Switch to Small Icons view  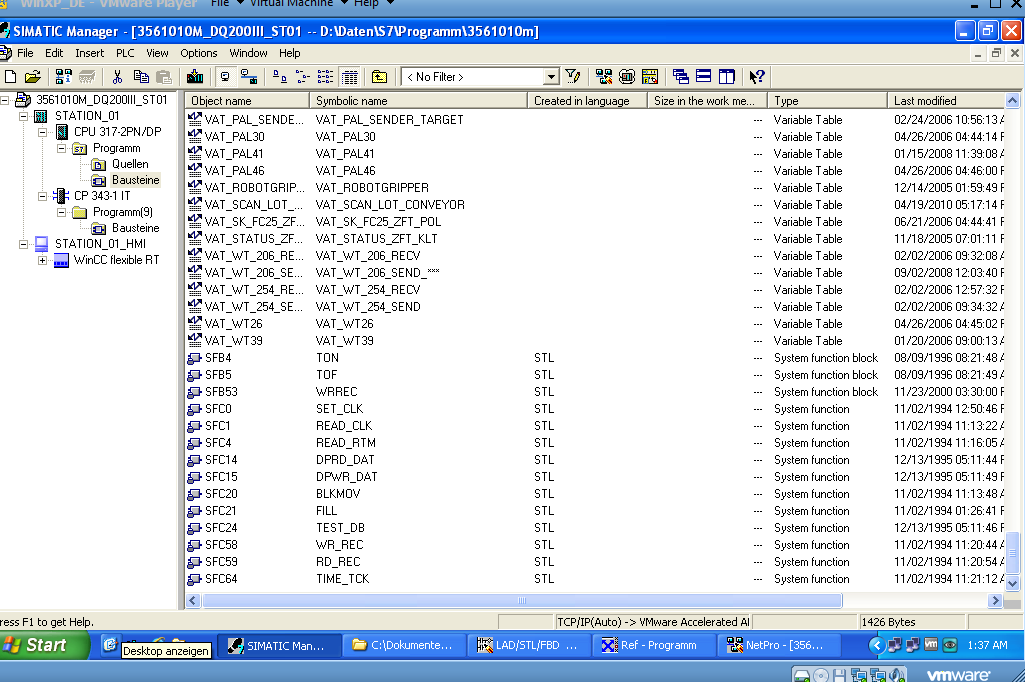303,77
